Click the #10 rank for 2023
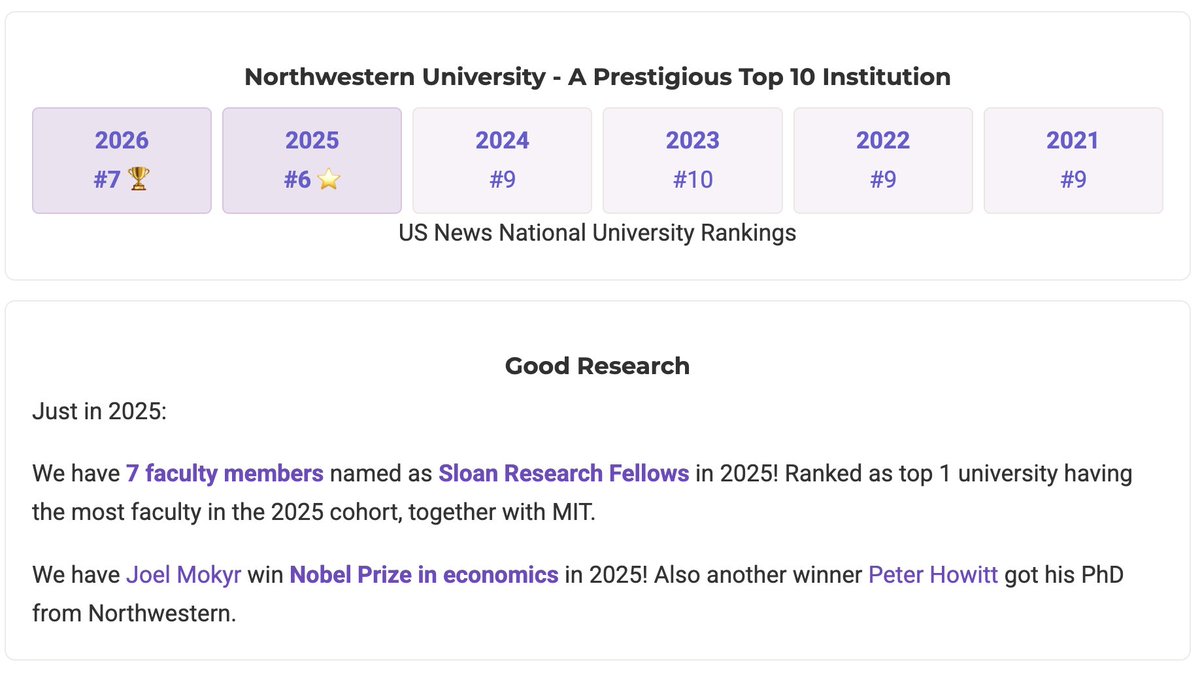The height and width of the screenshot is (675, 1200). tap(692, 181)
